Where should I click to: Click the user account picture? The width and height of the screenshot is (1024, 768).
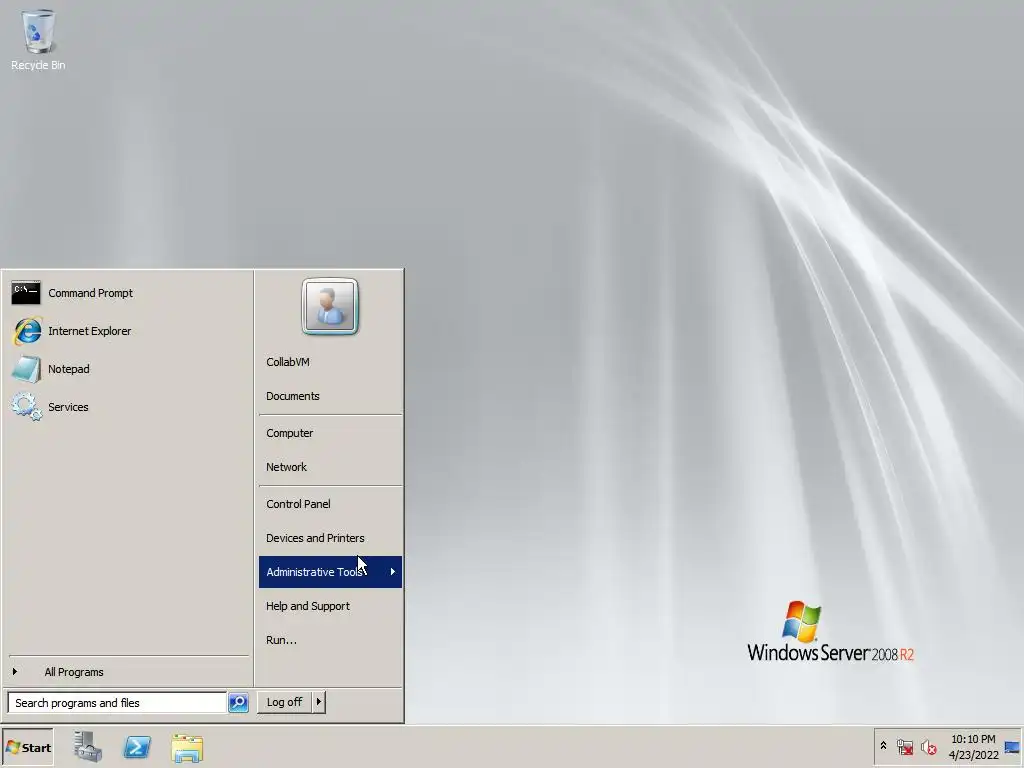330,307
